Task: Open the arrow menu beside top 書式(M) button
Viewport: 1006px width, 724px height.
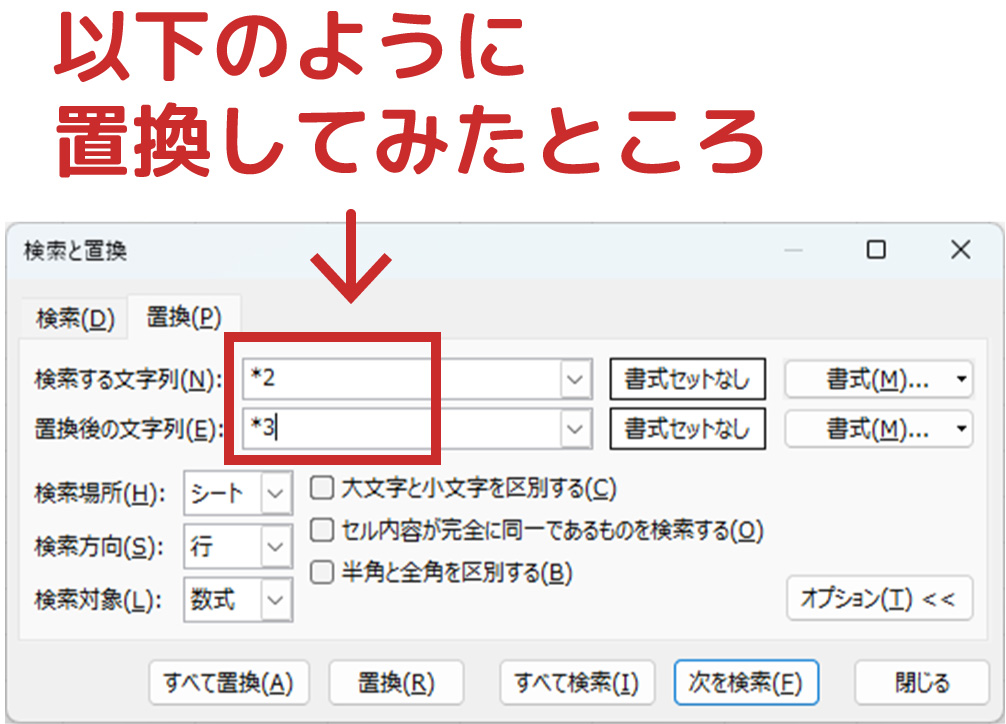Action: pos(961,379)
